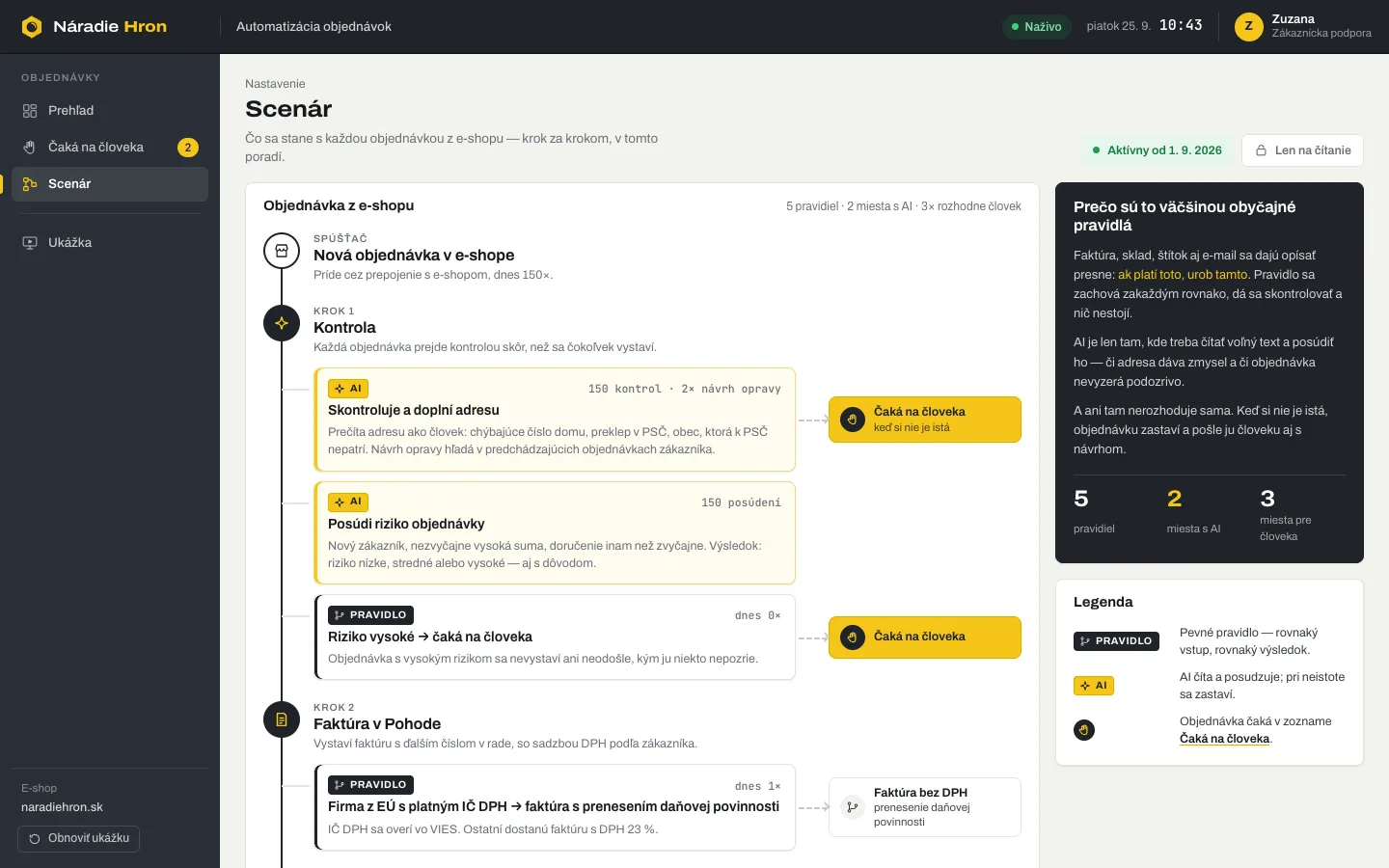Image resolution: width=1389 pixels, height=868 pixels.
Task: Click the lock icon in Len na čítanie
Action: 1261,150
